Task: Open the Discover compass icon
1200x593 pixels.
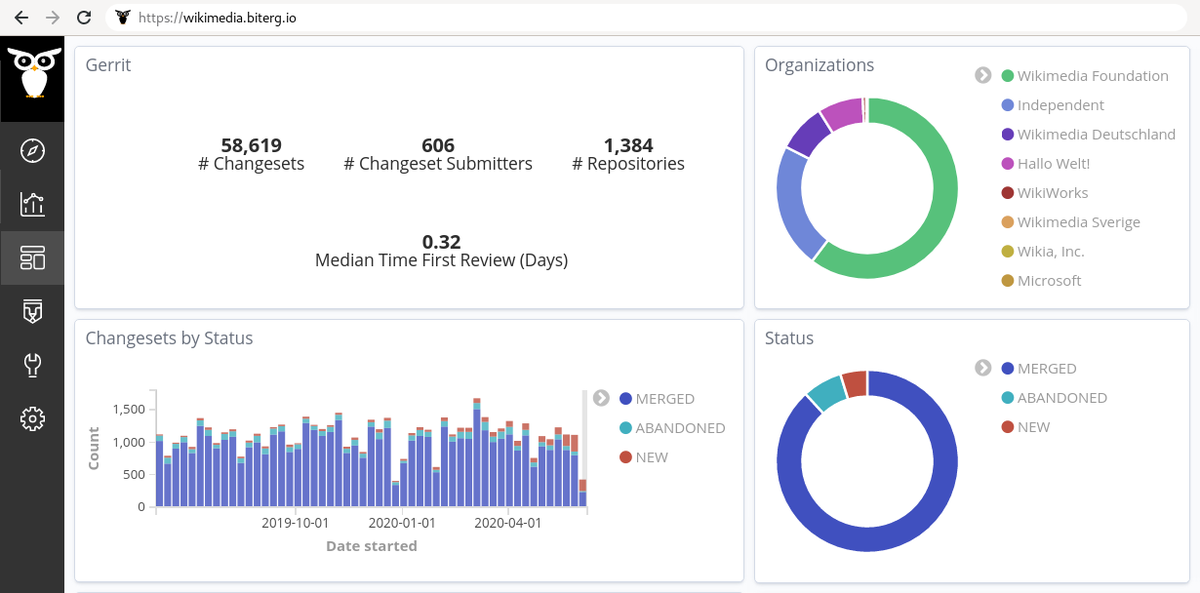Action: 32,151
